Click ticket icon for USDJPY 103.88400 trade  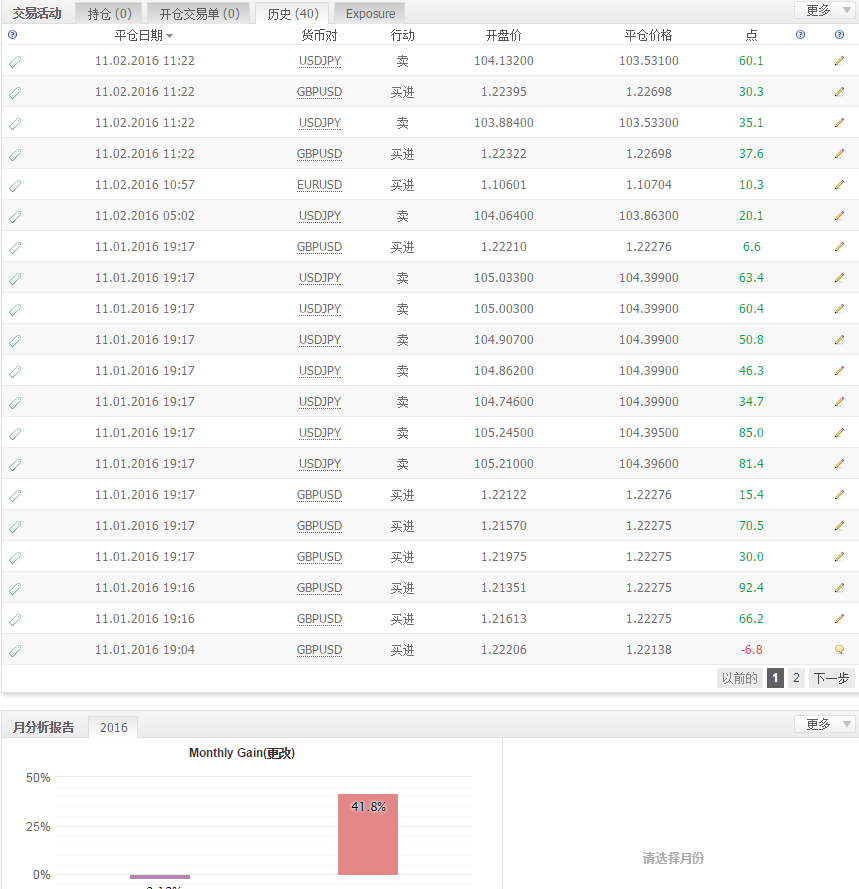pyautogui.click(x=15, y=124)
